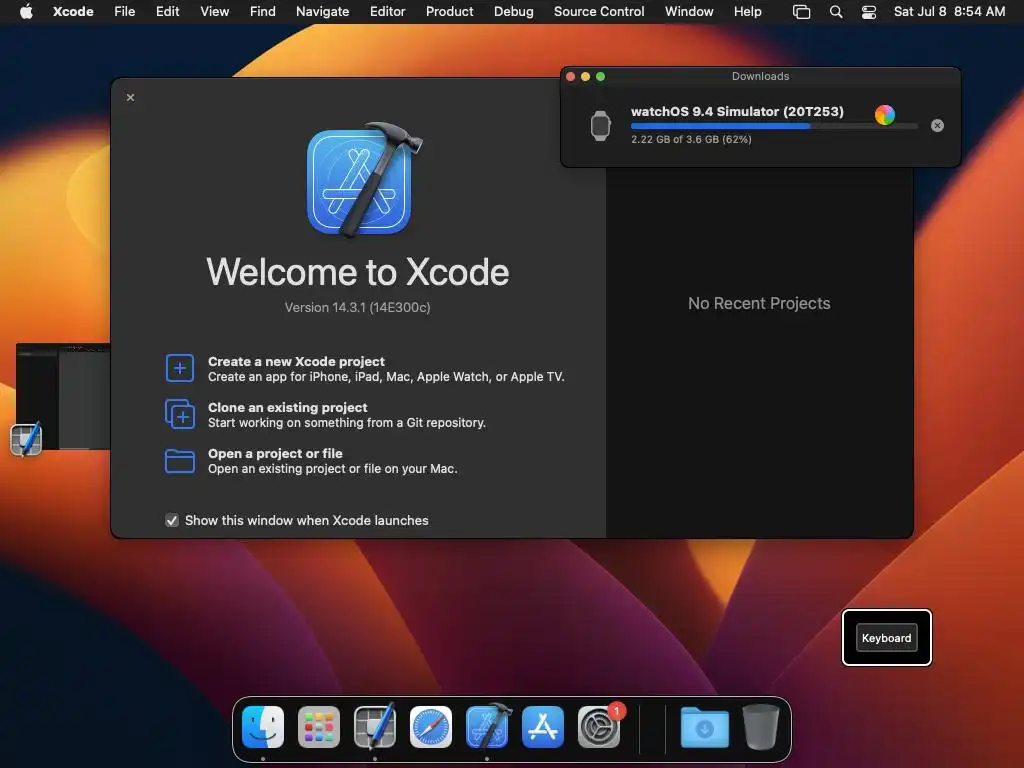Cancel the watchOS 9.4 Simulator download

(x=937, y=125)
